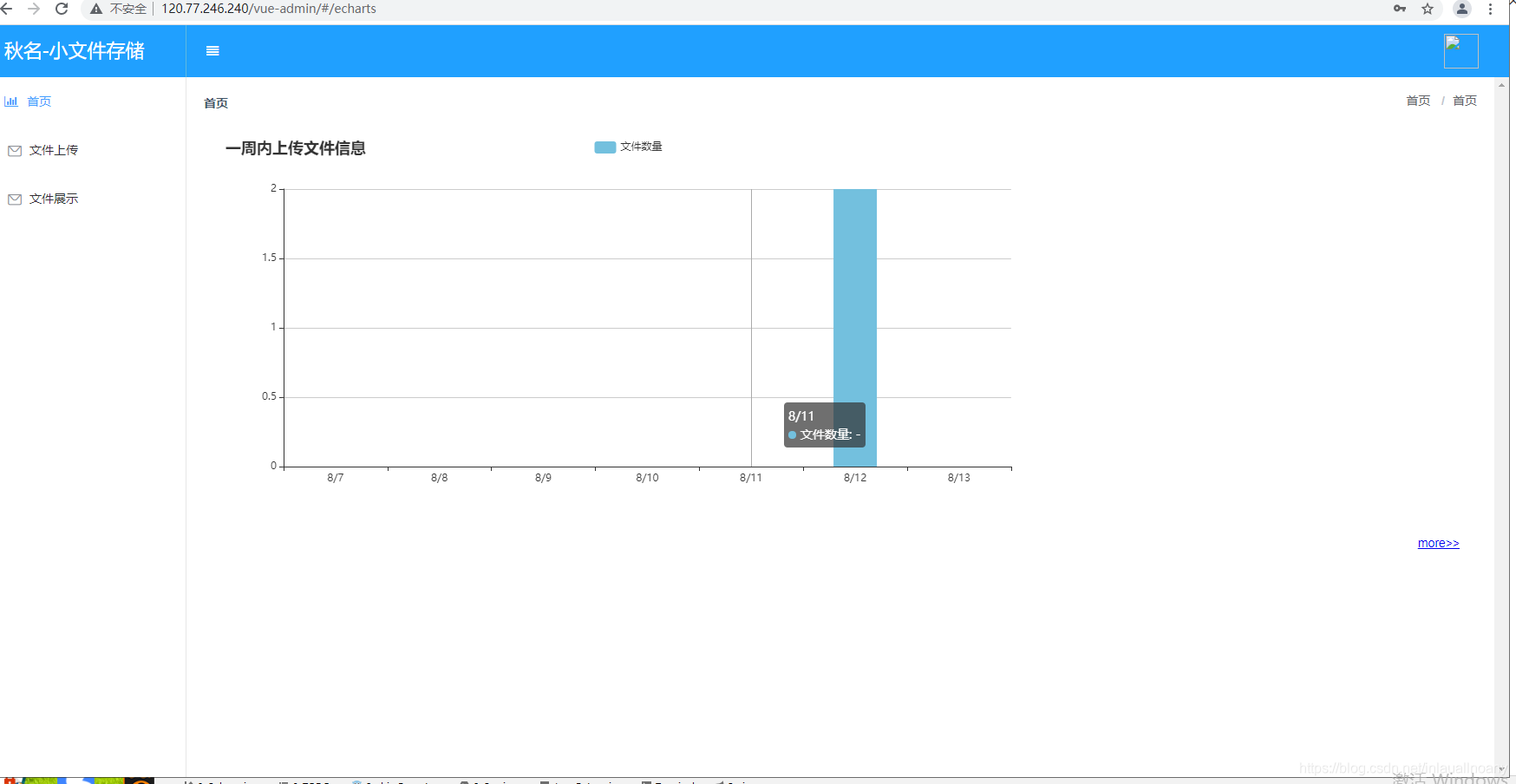Click the 8/7 axis label
The width and height of the screenshot is (1516, 784).
pos(336,478)
